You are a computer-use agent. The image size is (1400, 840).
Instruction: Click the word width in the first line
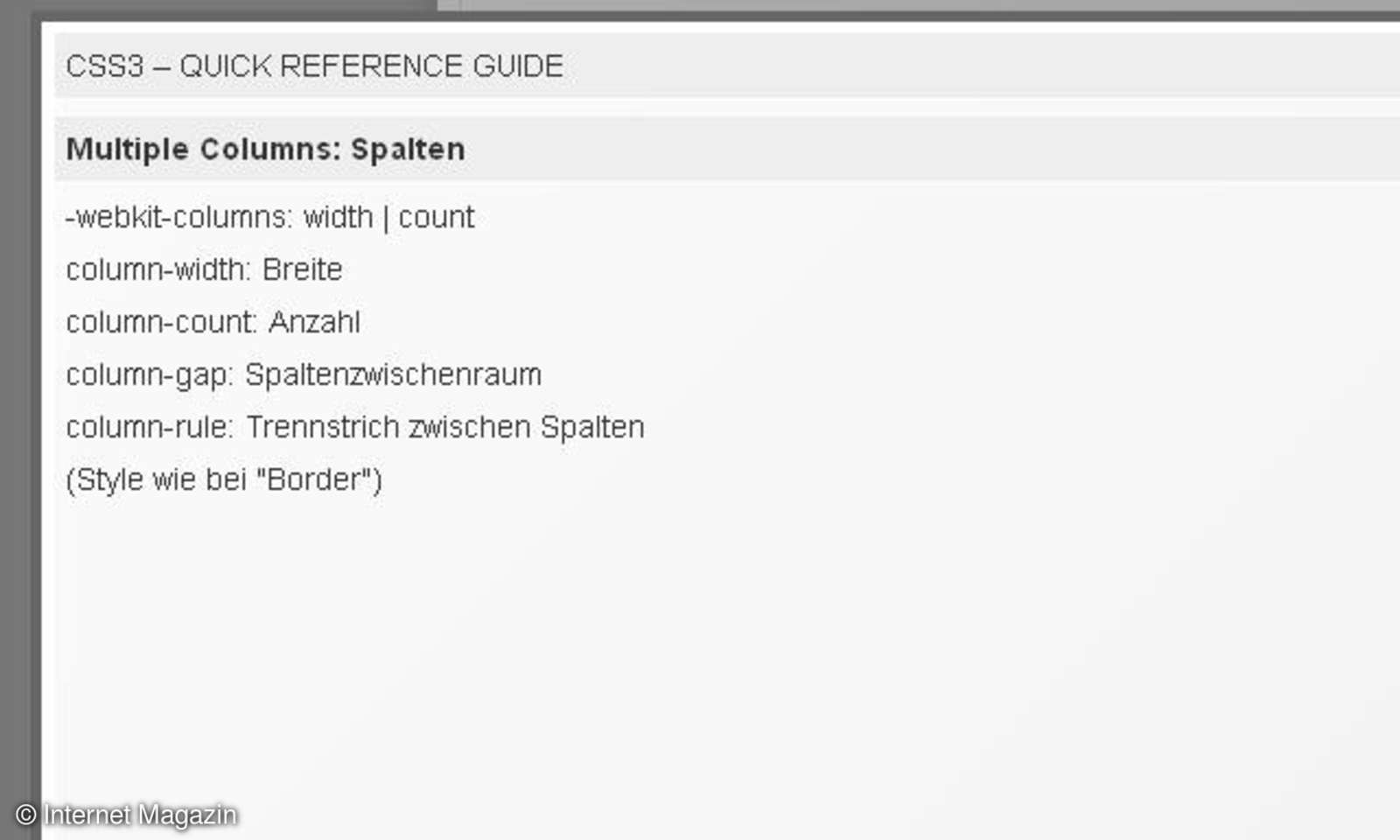(x=338, y=217)
